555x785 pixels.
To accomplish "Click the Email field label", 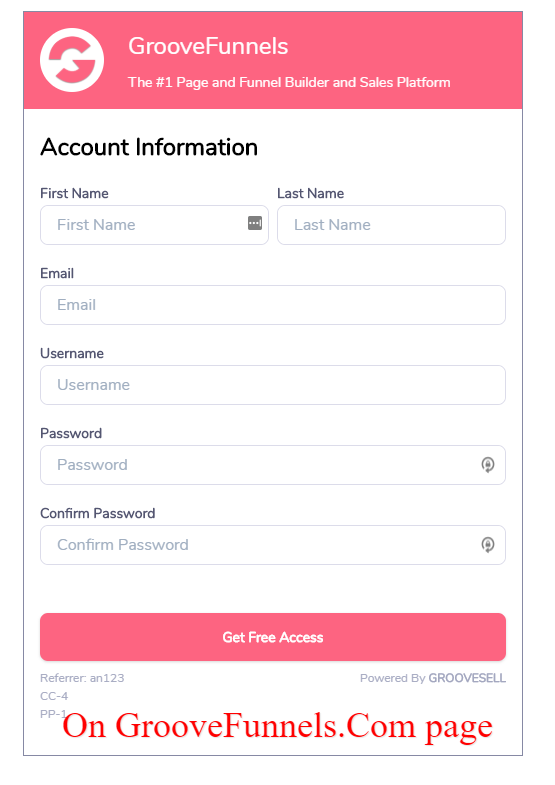I will 57,273.
